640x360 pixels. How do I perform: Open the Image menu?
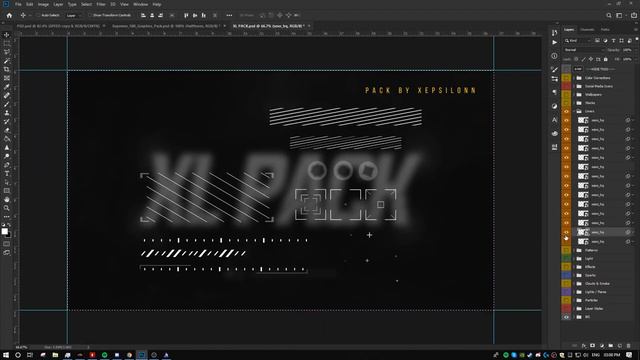click(x=43, y=4)
